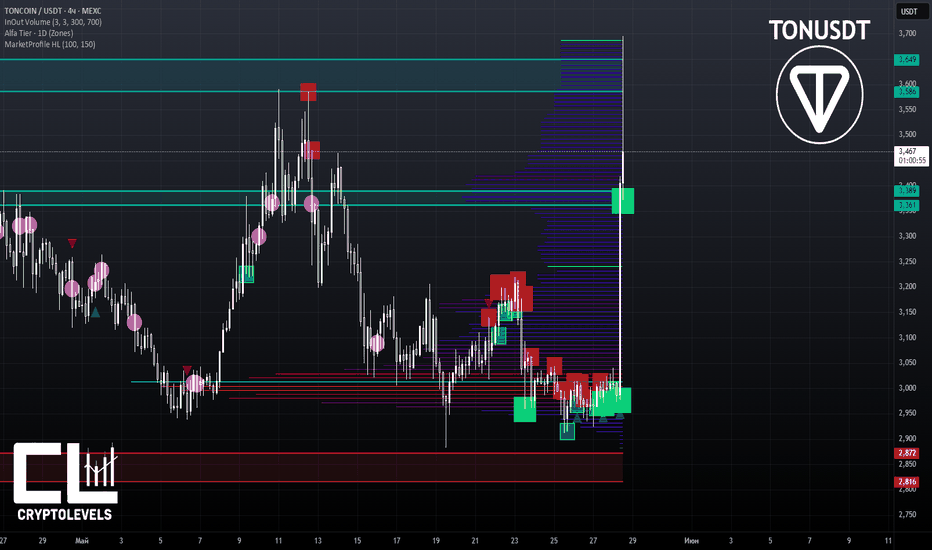Click the 3,150 price axis tick
This screenshot has width=932, height=550.
[x=907, y=312]
